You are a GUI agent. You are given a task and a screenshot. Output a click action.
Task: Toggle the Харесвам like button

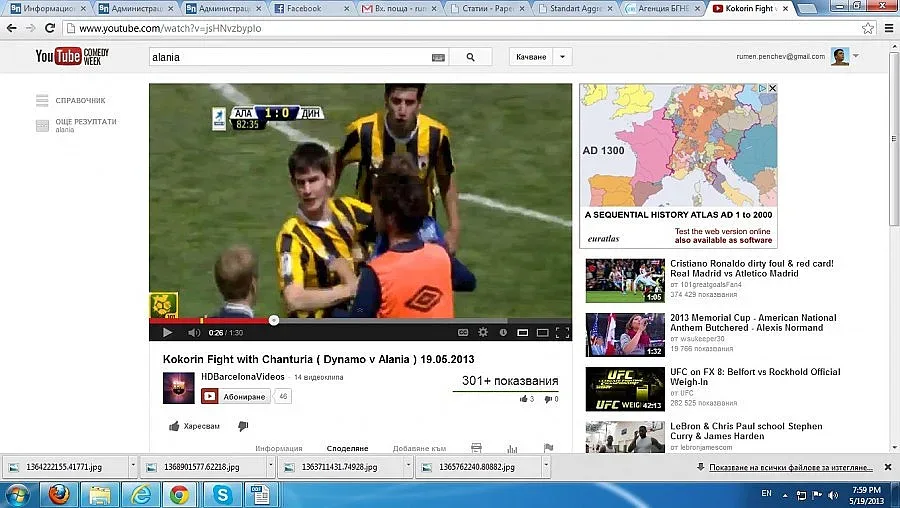click(194, 426)
